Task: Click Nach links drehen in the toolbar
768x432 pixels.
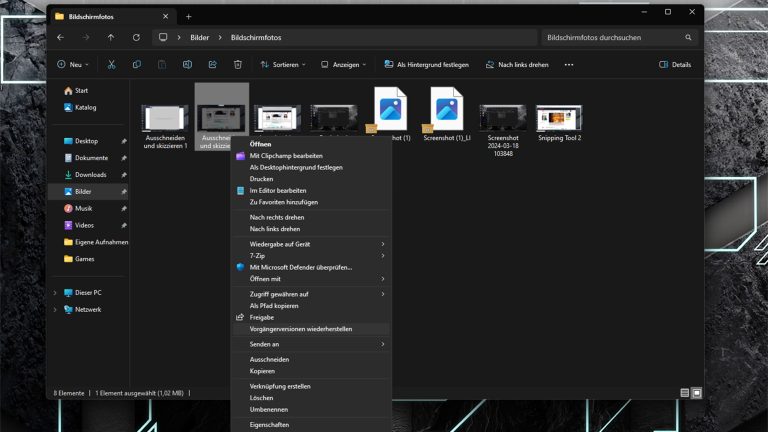Action: [517, 64]
